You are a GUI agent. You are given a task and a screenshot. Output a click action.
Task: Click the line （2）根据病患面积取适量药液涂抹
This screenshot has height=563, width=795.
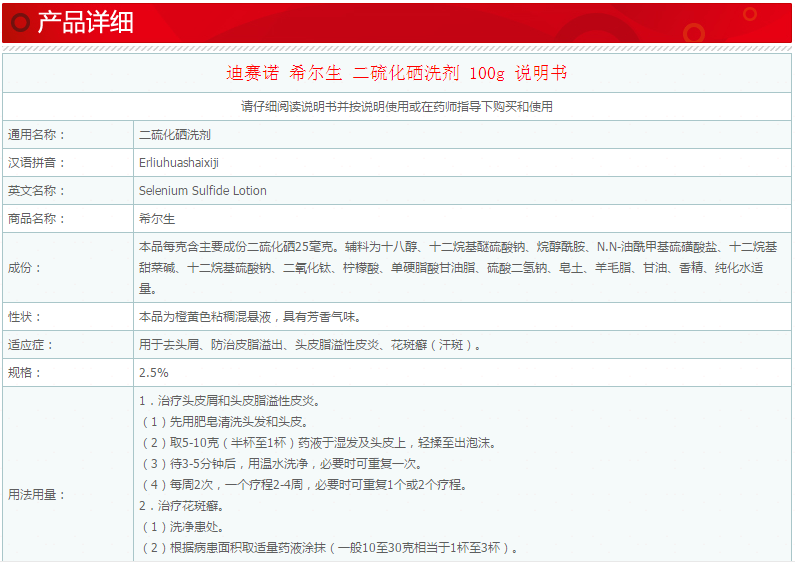pos(329,548)
